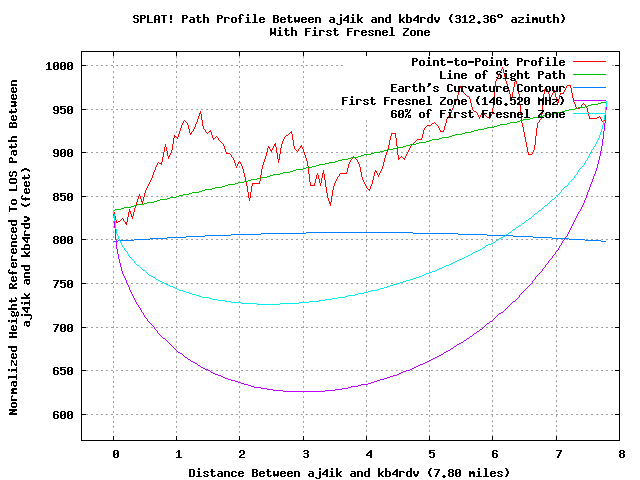Click the green line sample beside Line of Sight Path

point(589,75)
